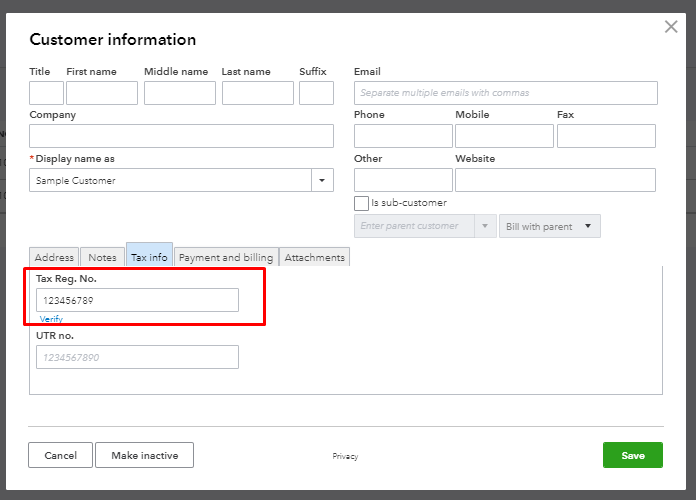Go to the Attachments tab
The width and height of the screenshot is (696, 500).
point(314,257)
